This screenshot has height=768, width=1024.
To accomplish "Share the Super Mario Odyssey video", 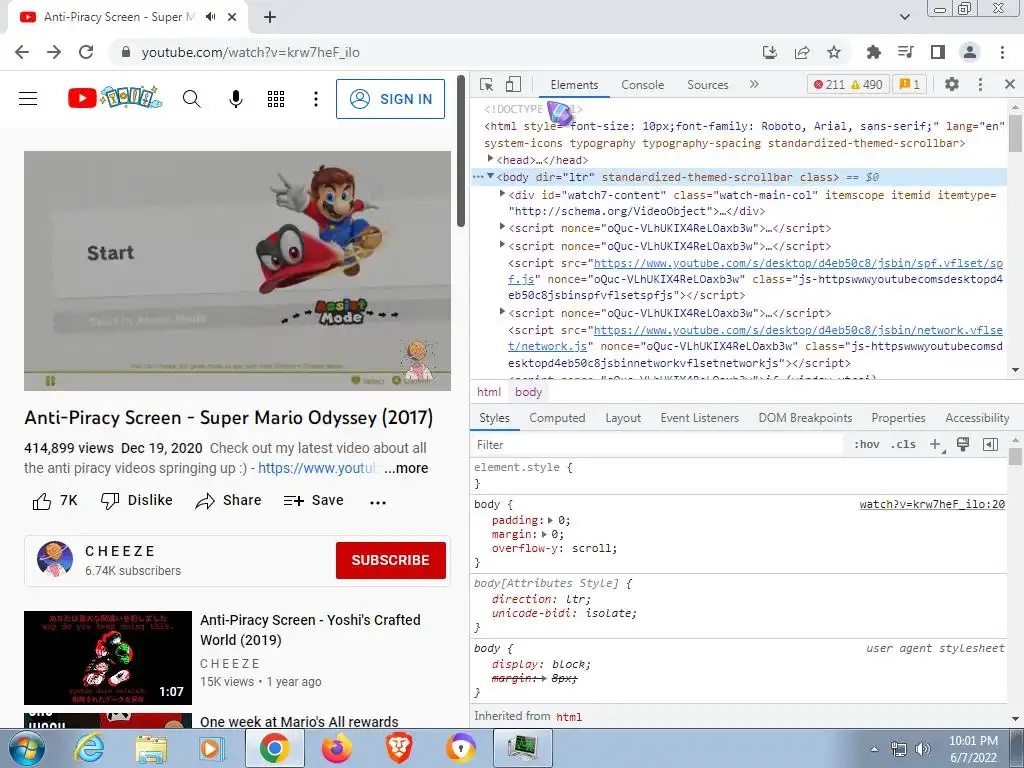I will point(229,500).
